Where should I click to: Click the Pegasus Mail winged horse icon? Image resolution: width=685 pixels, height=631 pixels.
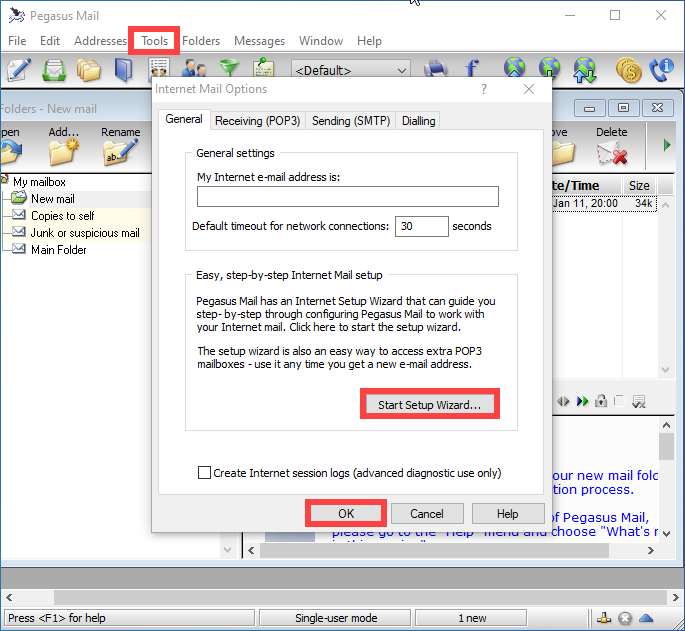pyautogui.click(x=17, y=15)
